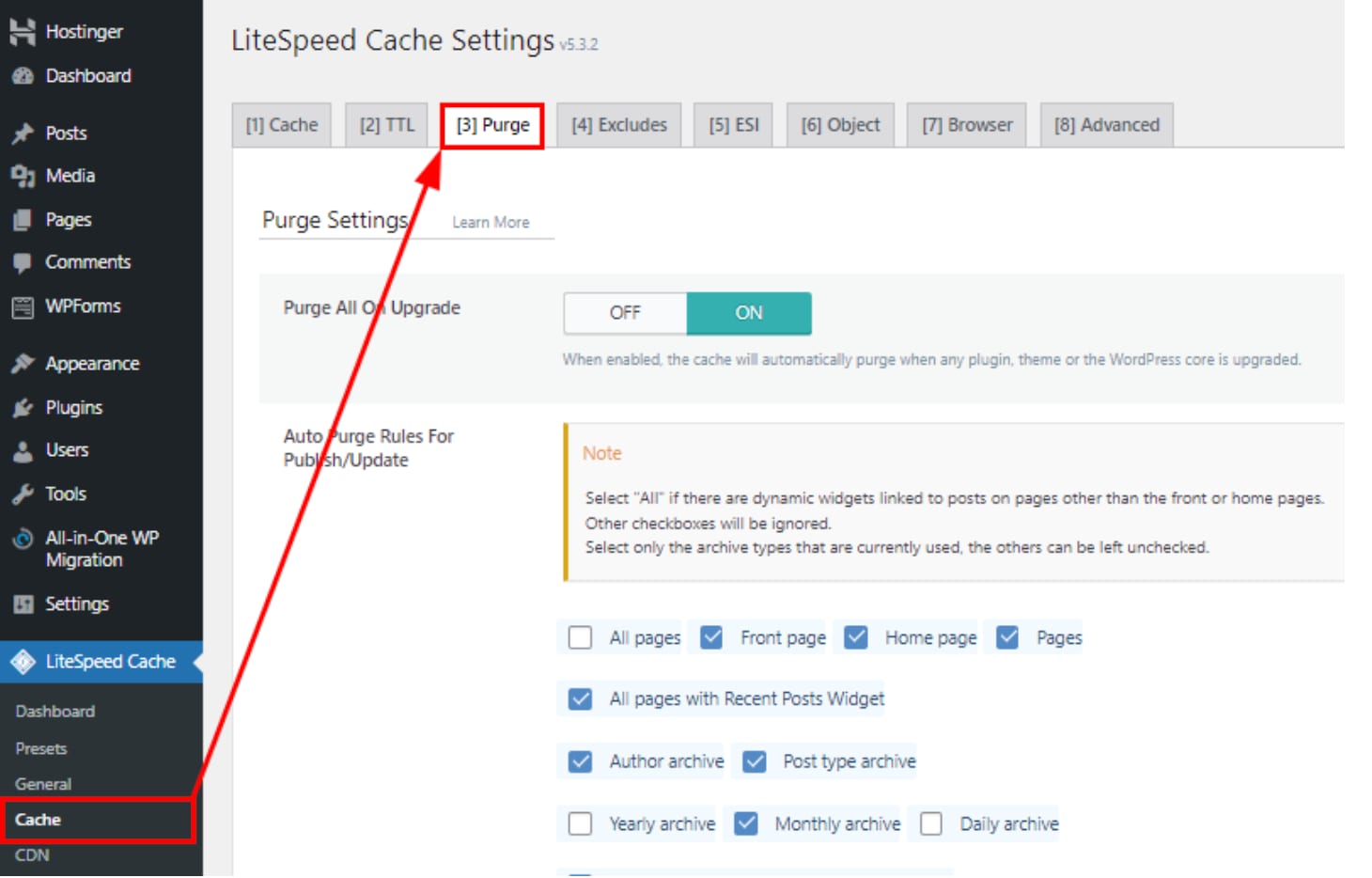Select the Tools wrench icon

click(23, 494)
